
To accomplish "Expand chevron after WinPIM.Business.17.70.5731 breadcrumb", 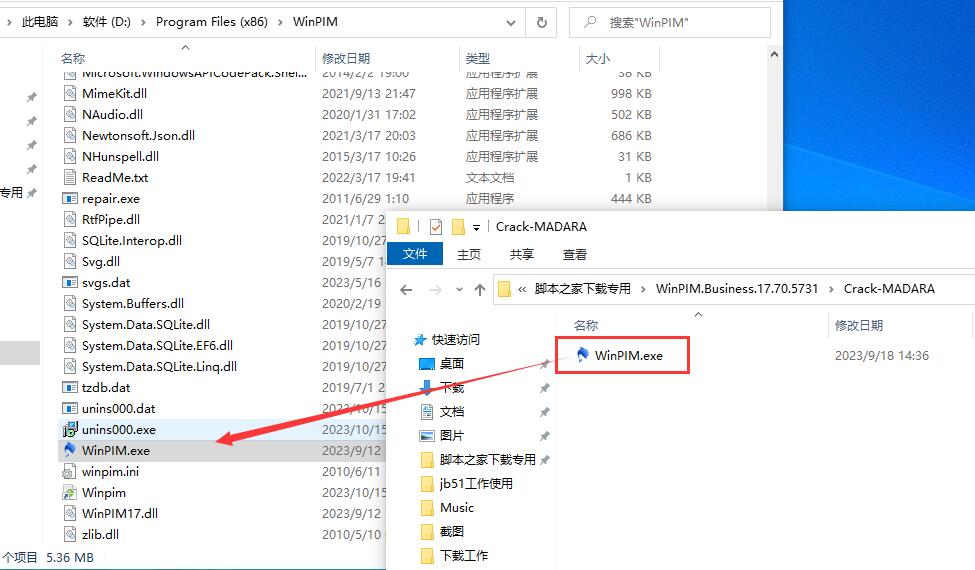I will click(x=831, y=289).
